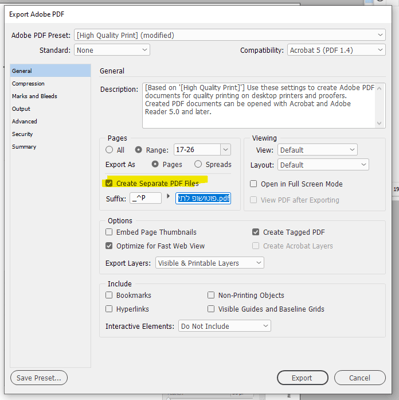Open the View dropdown under Viewing

click(x=317, y=150)
